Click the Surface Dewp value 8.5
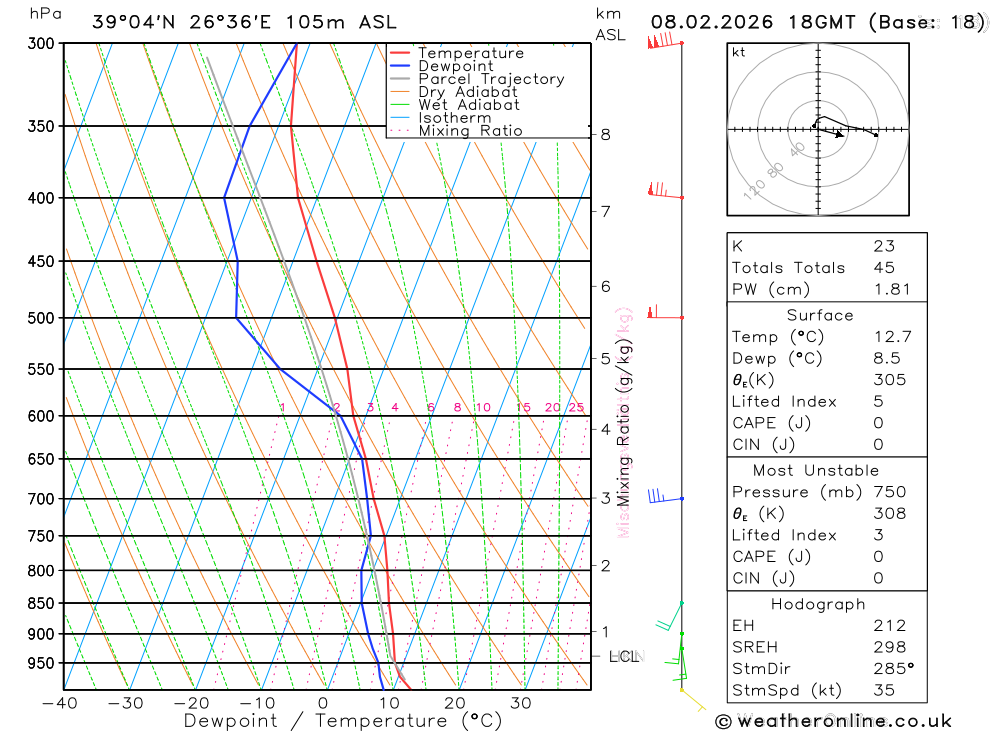 pyautogui.click(x=887, y=359)
